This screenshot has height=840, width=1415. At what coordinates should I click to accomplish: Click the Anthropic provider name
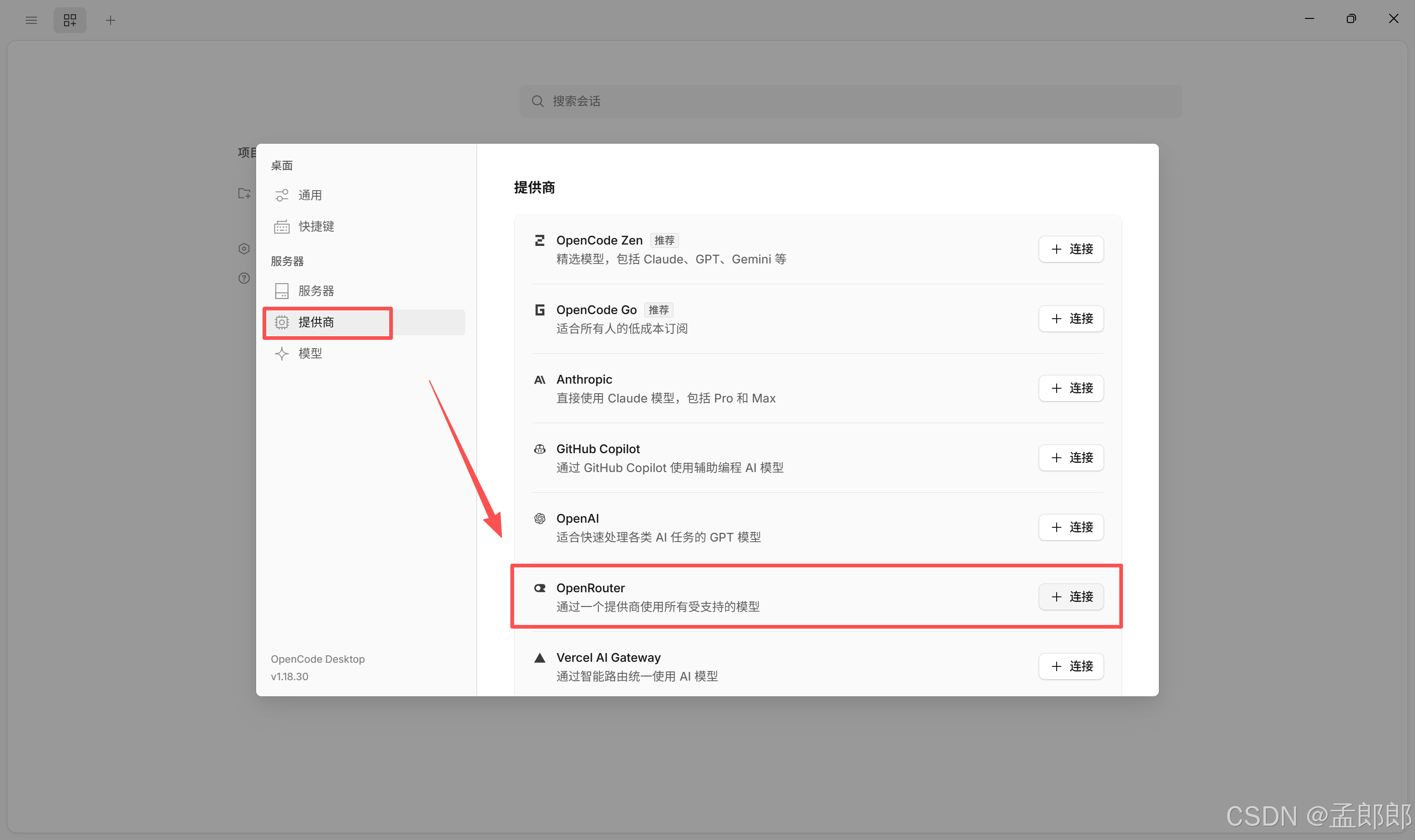point(584,379)
